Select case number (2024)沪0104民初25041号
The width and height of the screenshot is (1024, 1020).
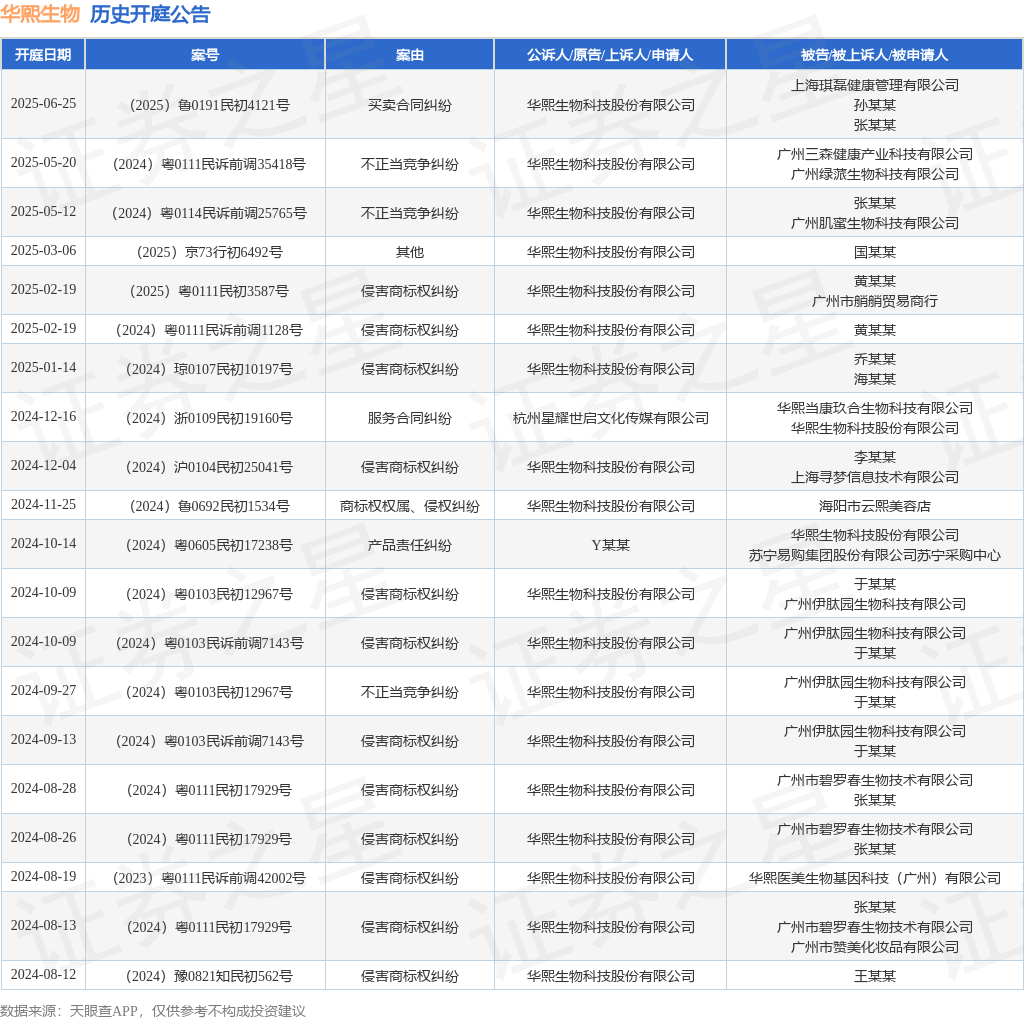click(205, 467)
